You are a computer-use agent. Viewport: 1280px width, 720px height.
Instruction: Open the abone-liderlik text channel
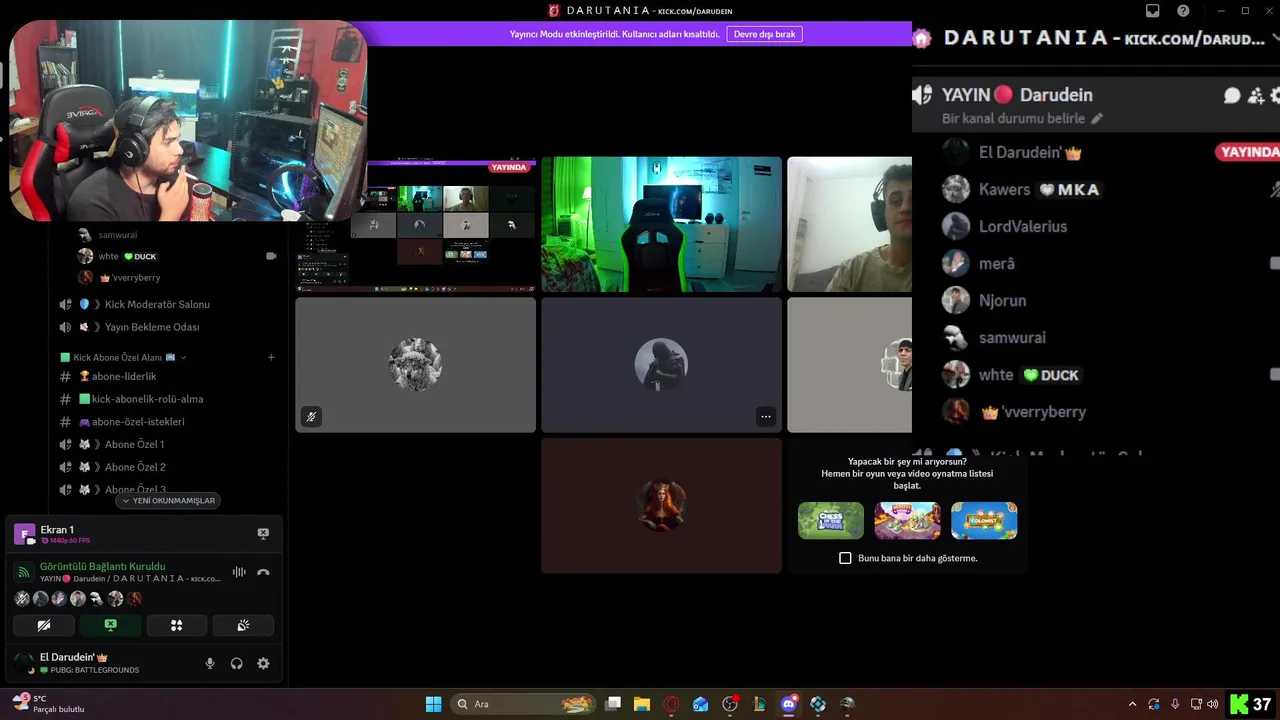(x=124, y=376)
